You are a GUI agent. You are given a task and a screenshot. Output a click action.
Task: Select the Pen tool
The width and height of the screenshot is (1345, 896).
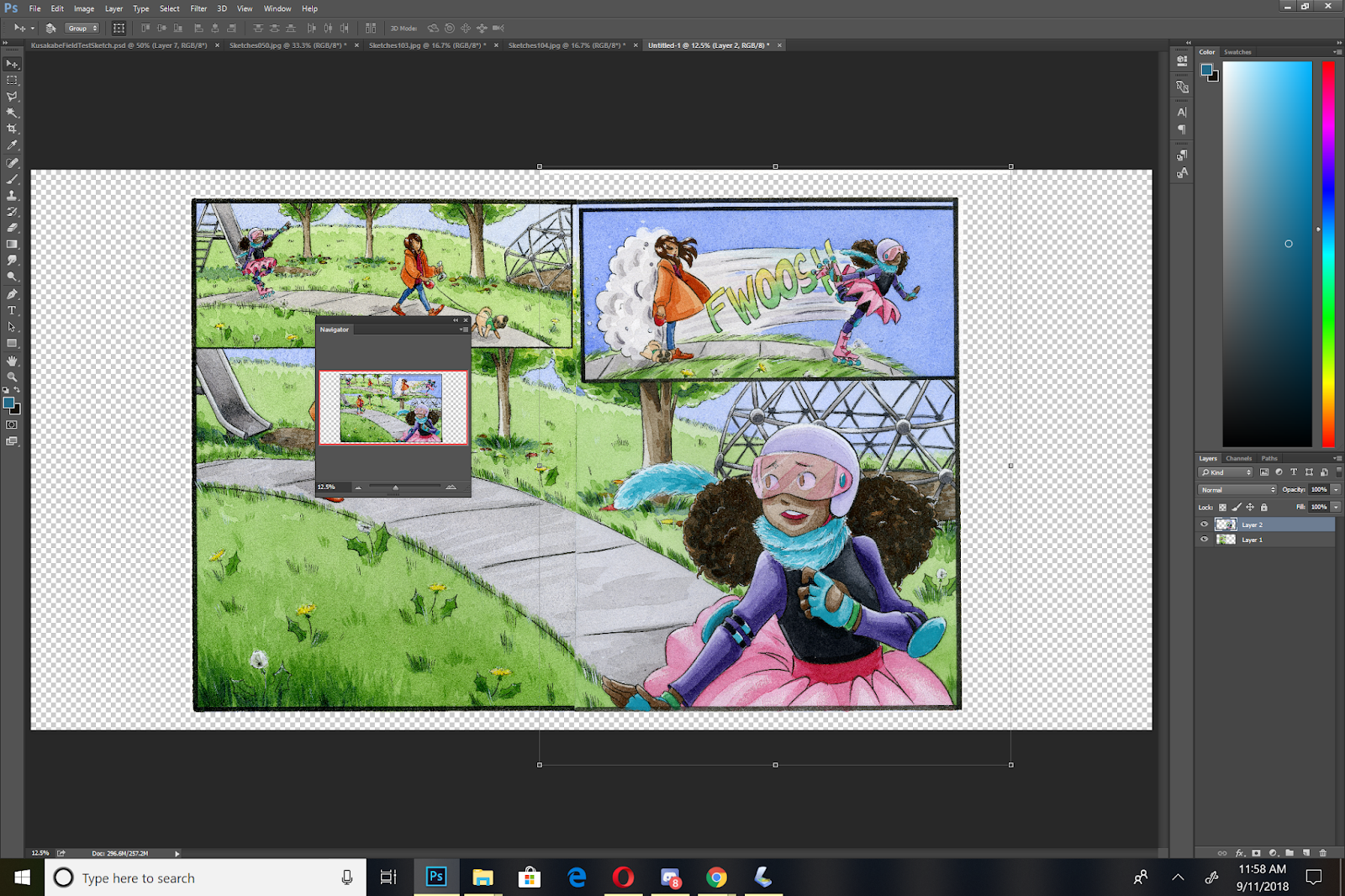tap(12, 294)
